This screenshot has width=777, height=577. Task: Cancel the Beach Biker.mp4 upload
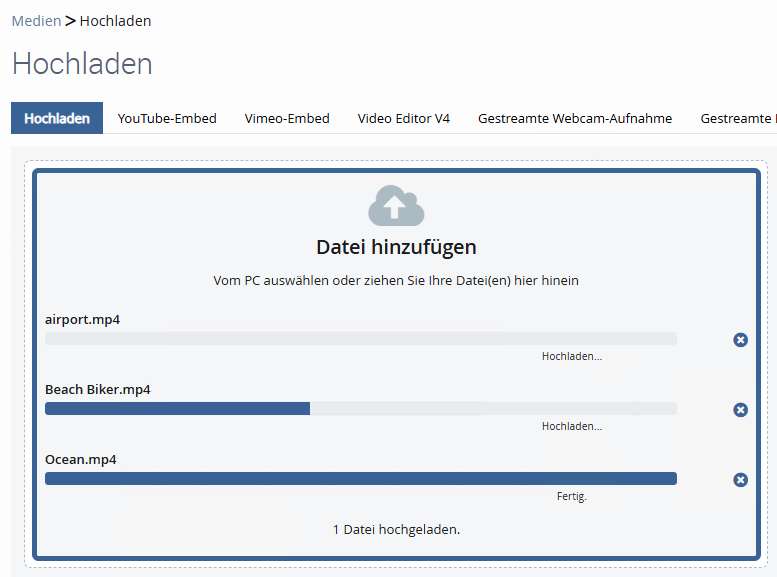point(740,410)
